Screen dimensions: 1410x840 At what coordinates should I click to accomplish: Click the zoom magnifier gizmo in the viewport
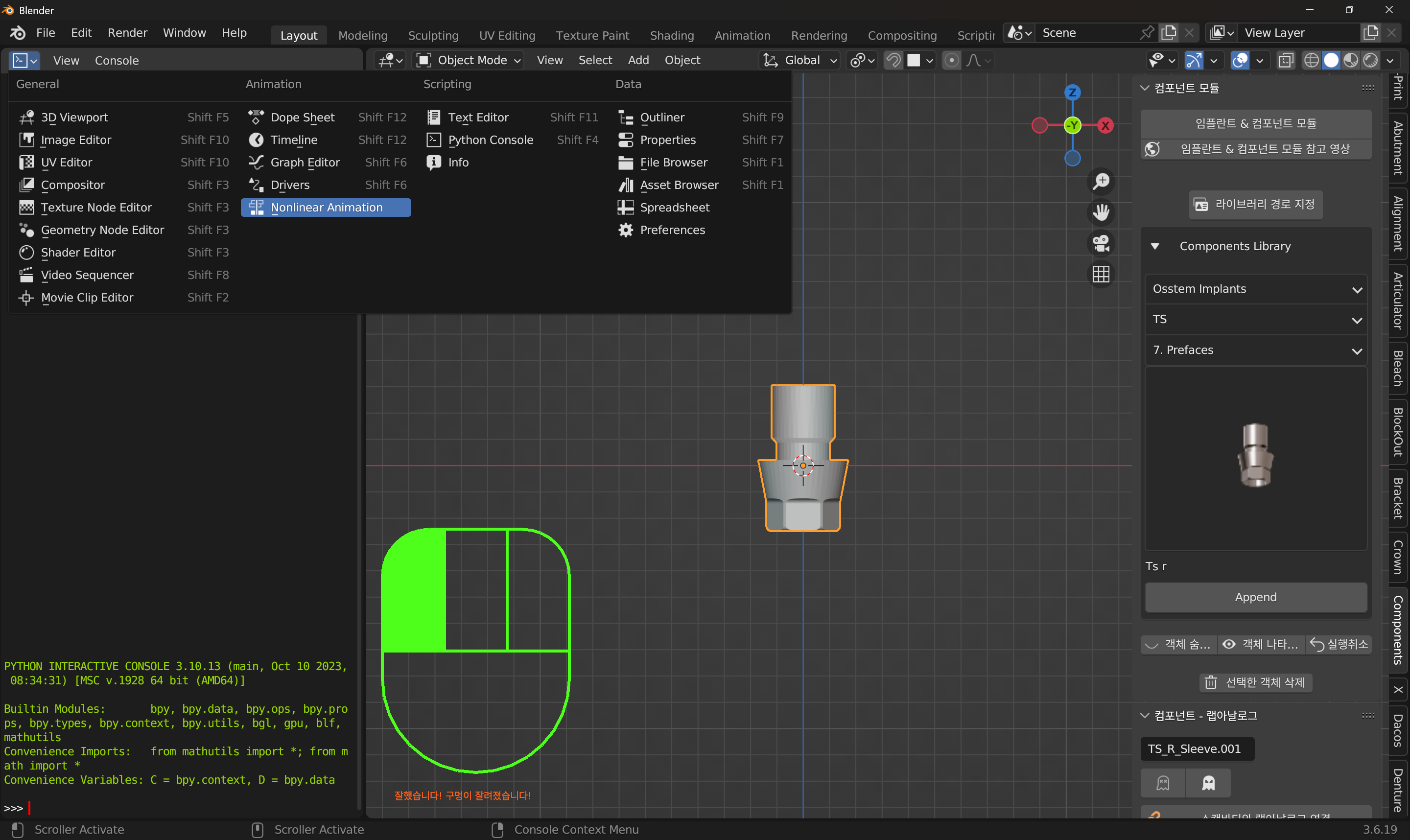[x=1101, y=181]
